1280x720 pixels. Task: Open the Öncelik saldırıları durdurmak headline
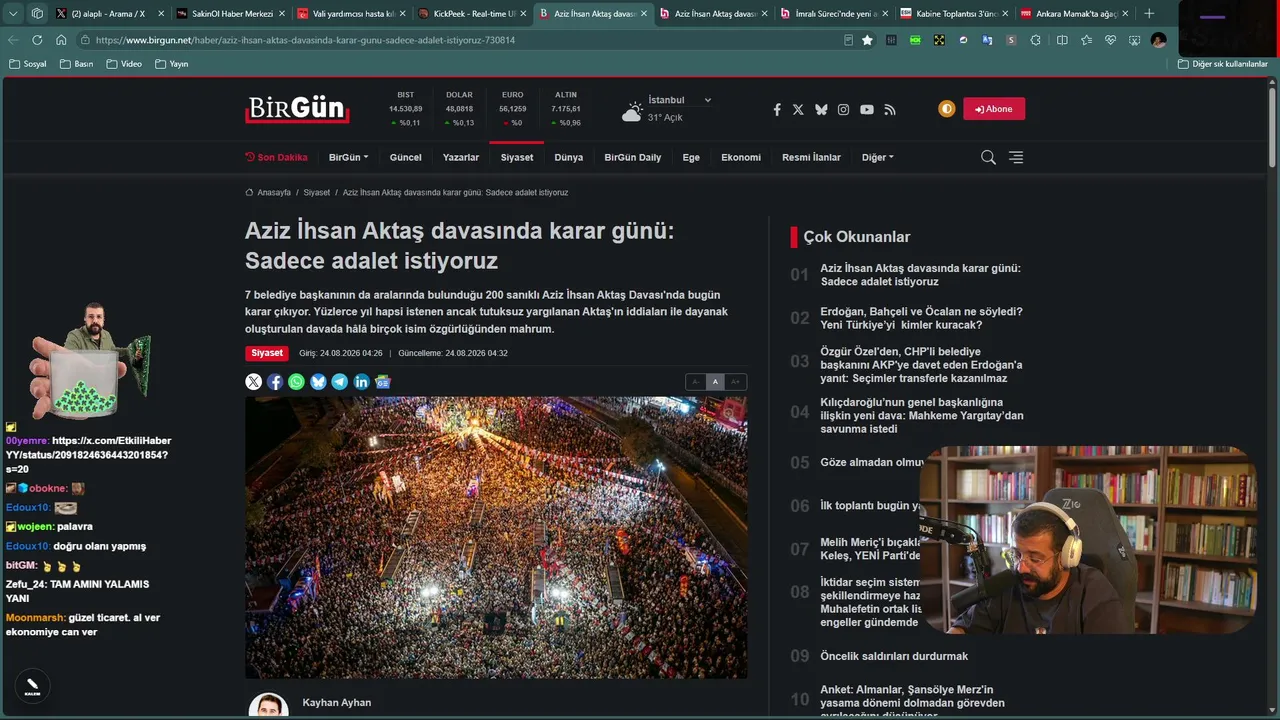point(894,656)
